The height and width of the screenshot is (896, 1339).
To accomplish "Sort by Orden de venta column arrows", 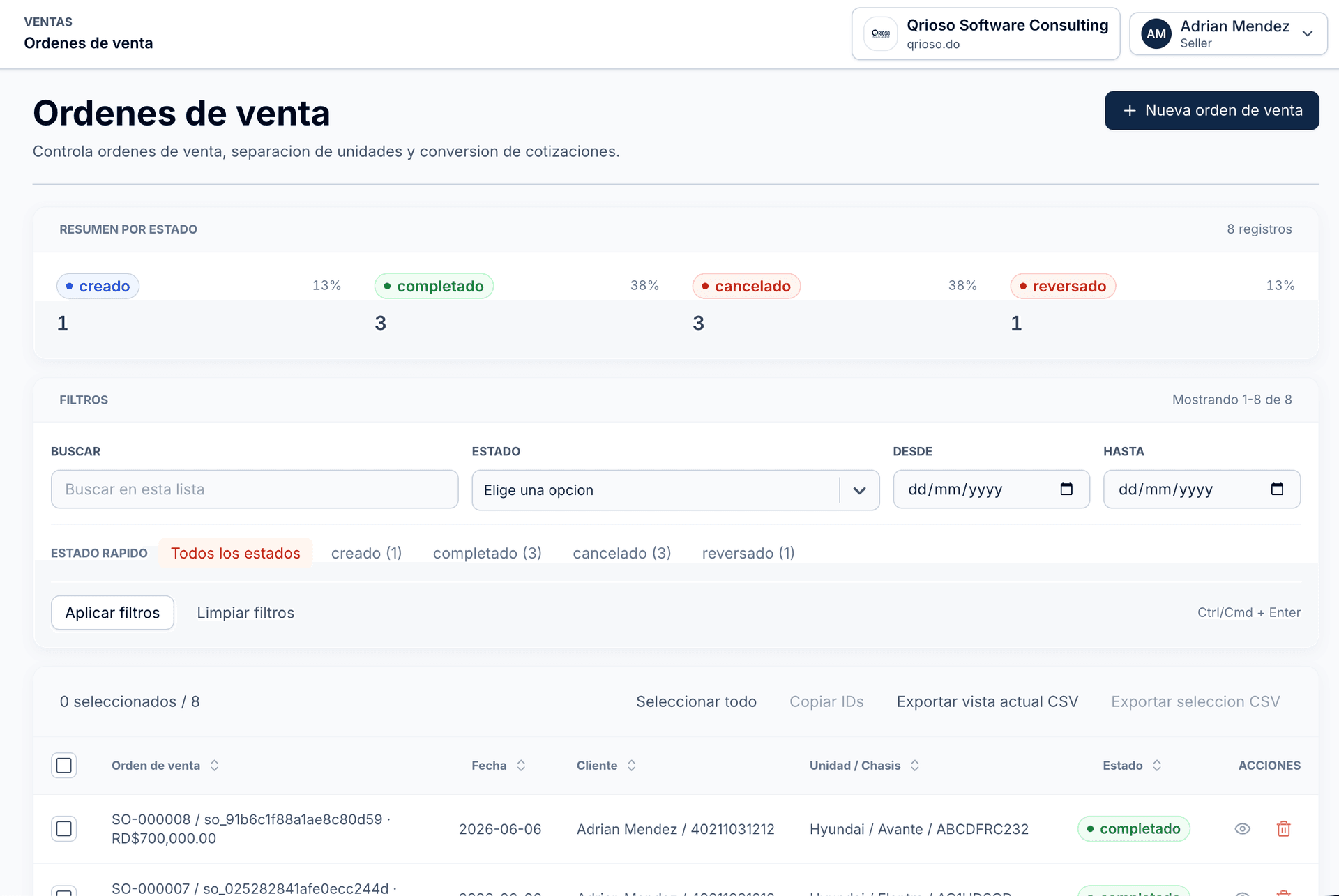I will tap(215, 766).
